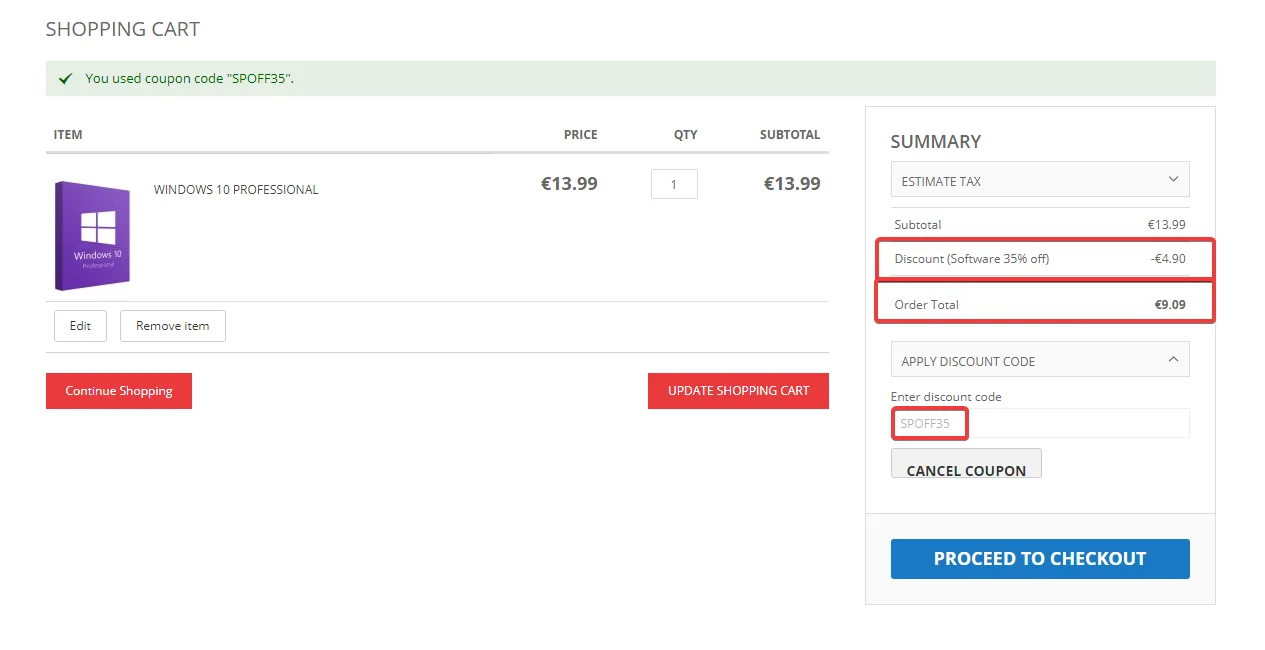Click the ITEM column header
This screenshot has width=1265, height=650.
68,135
